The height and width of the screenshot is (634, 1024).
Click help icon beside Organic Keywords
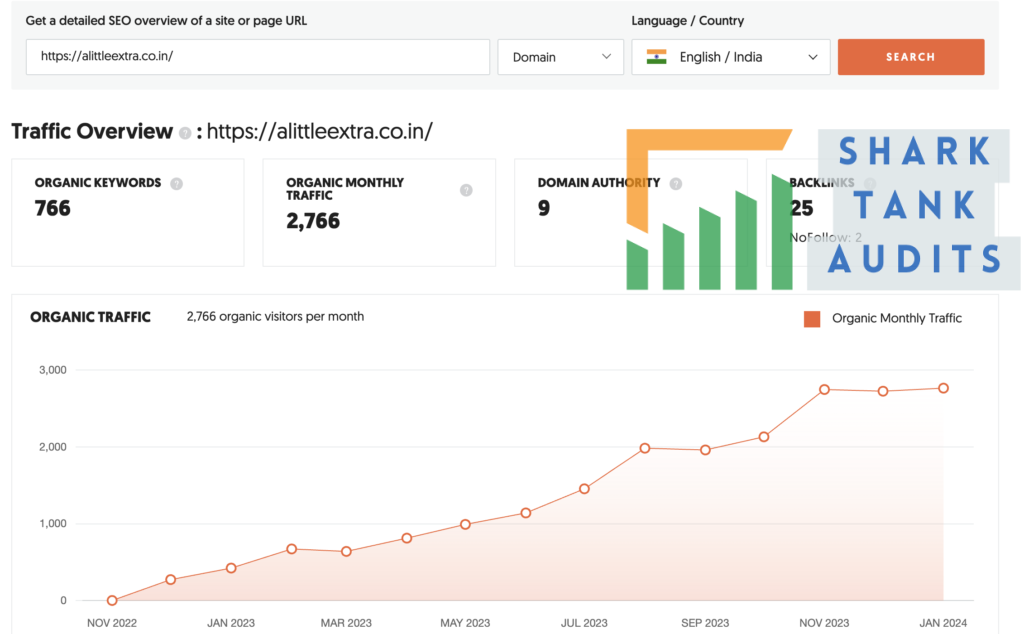[176, 183]
